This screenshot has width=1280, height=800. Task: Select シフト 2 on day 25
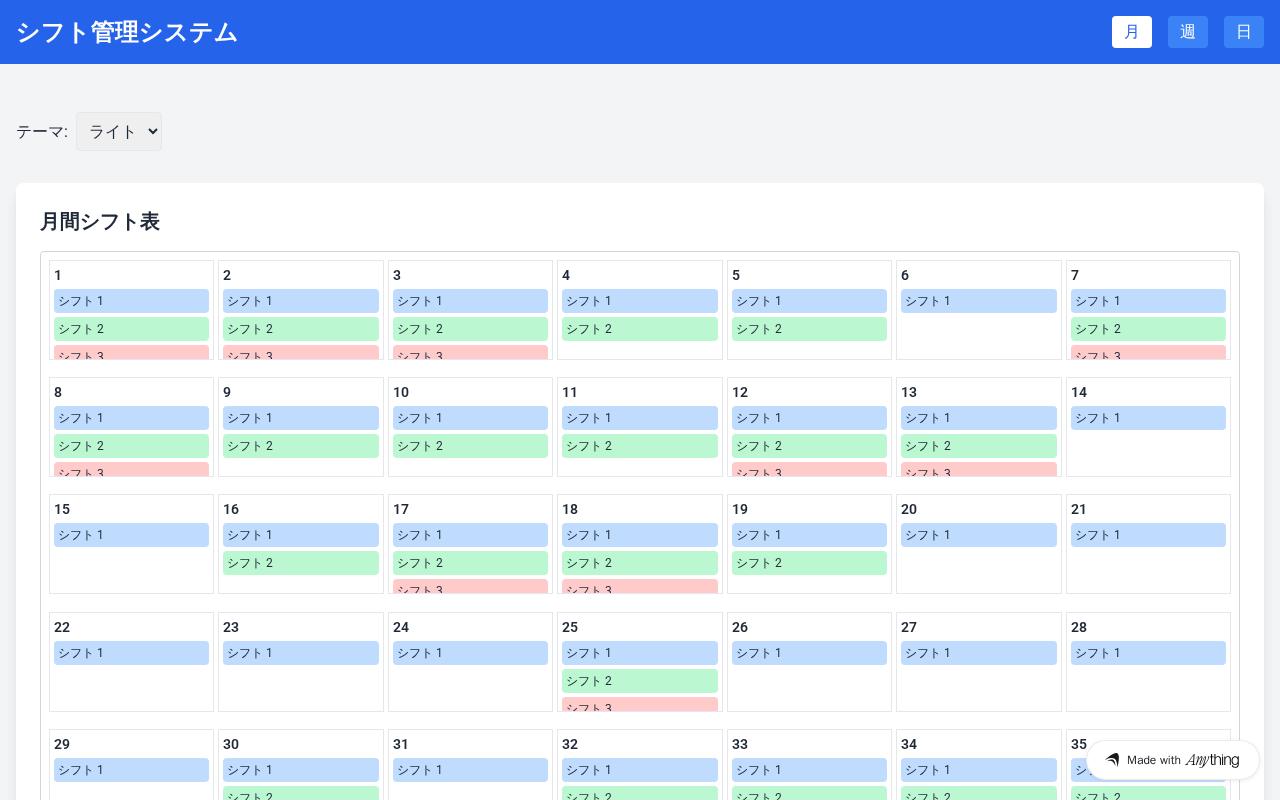tap(639, 681)
